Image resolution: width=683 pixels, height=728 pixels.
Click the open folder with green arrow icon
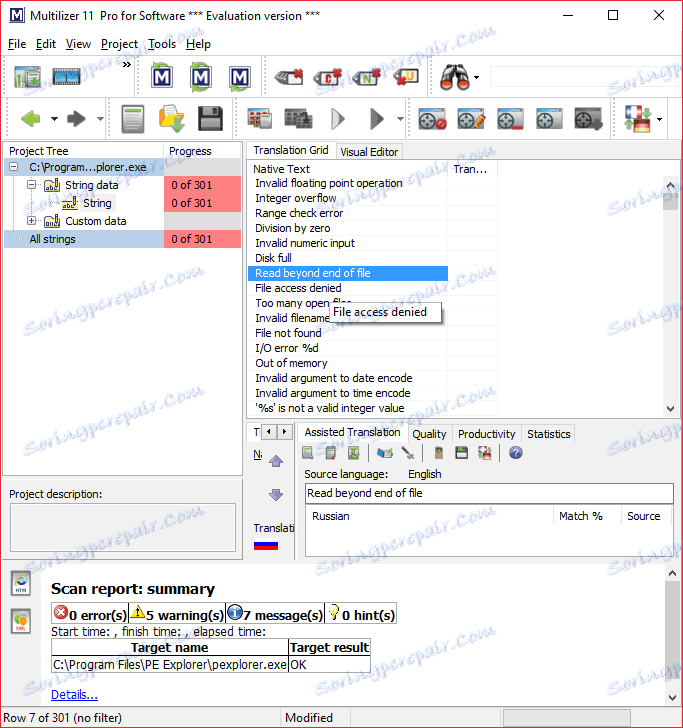(x=171, y=119)
